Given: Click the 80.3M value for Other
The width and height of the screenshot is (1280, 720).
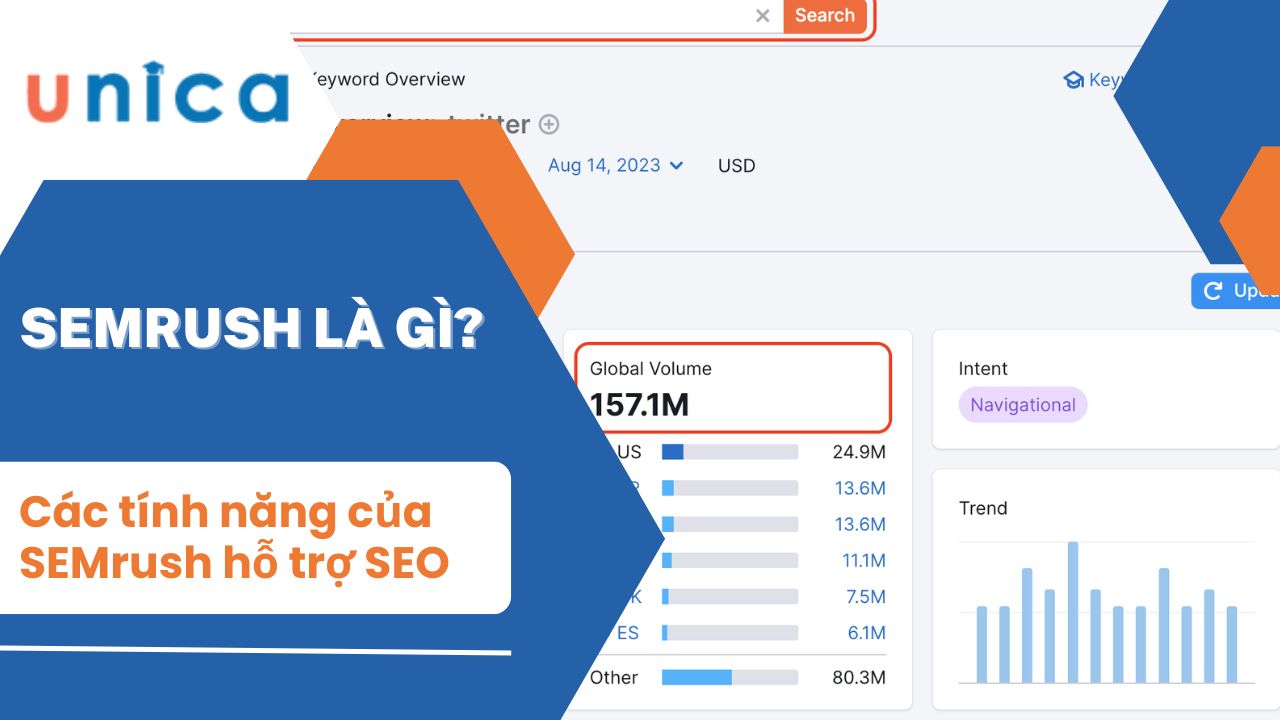Looking at the screenshot, I should point(859,677).
